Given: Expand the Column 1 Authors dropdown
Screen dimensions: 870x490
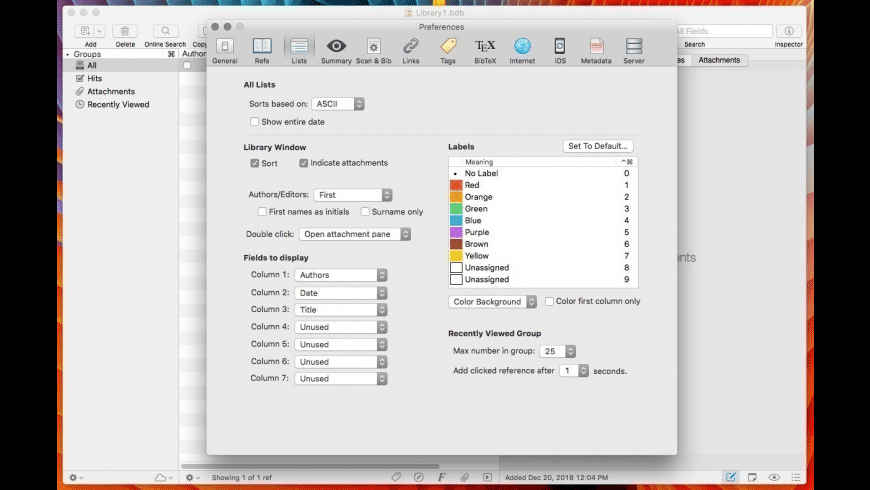Looking at the screenshot, I should click(x=341, y=275).
